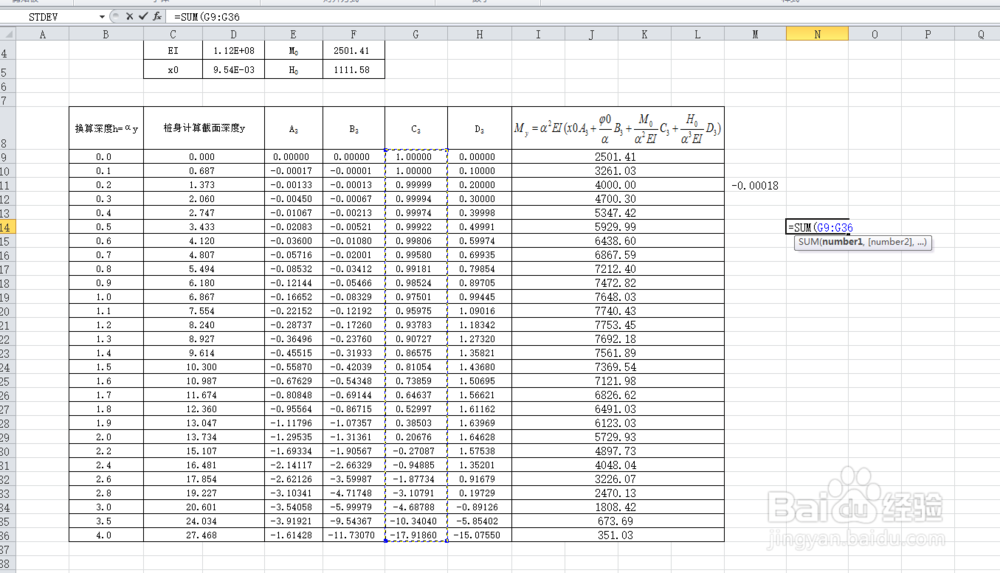Select My value 673.69
The width and height of the screenshot is (1000, 573).
tap(617, 521)
